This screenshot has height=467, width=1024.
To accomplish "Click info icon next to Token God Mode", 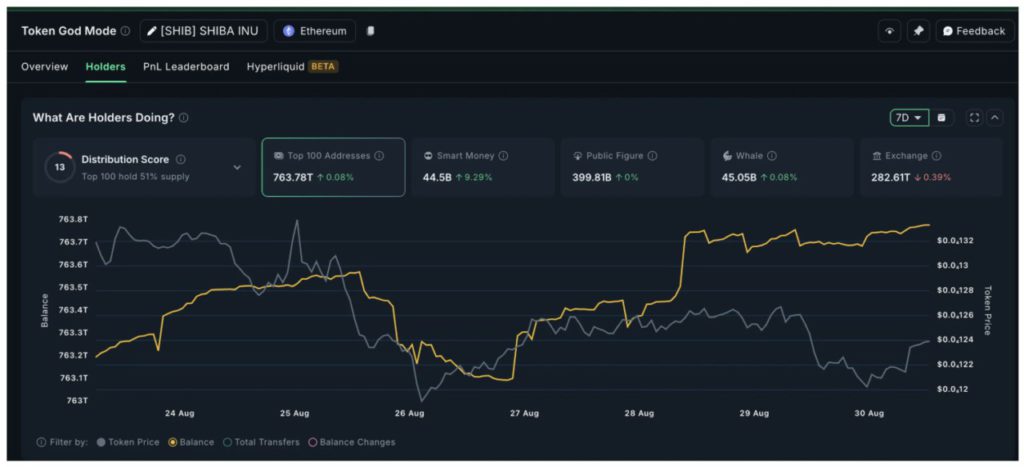I will pyautogui.click(x=125, y=31).
